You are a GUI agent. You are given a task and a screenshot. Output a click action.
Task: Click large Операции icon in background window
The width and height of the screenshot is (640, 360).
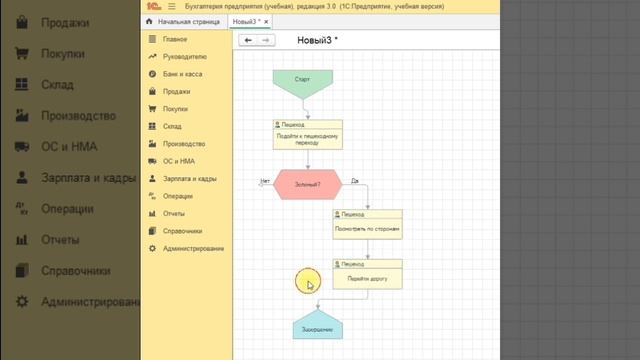click(x=22, y=208)
